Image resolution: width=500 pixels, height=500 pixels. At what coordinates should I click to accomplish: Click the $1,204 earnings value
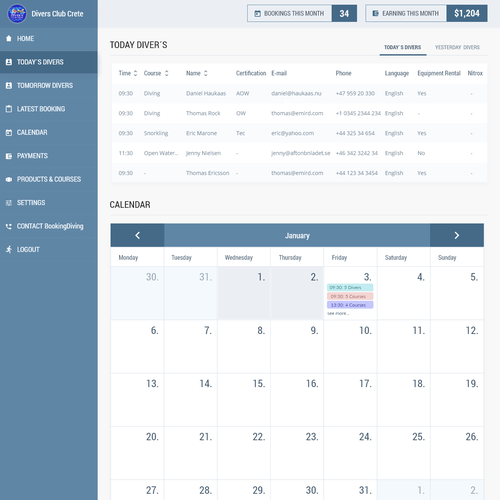[467, 13]
